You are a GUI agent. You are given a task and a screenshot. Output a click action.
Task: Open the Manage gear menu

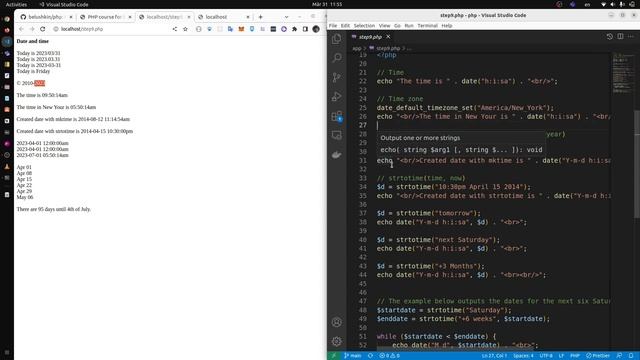(x=337, y=341)
